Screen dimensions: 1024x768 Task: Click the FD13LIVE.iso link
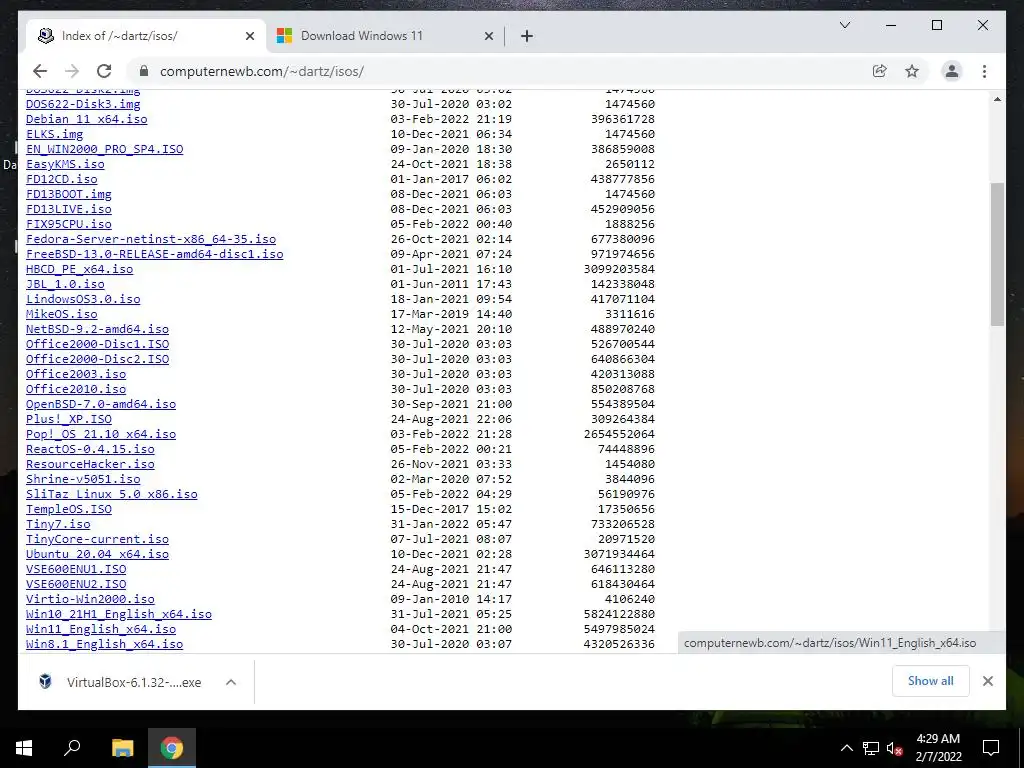(69, 209)
